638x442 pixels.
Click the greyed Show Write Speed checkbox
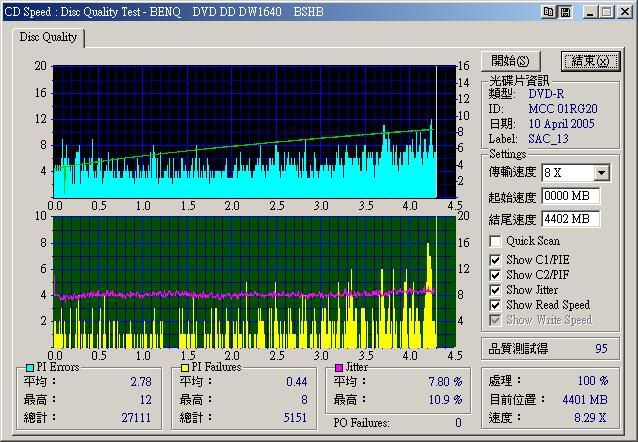click(x=495, y=320)
